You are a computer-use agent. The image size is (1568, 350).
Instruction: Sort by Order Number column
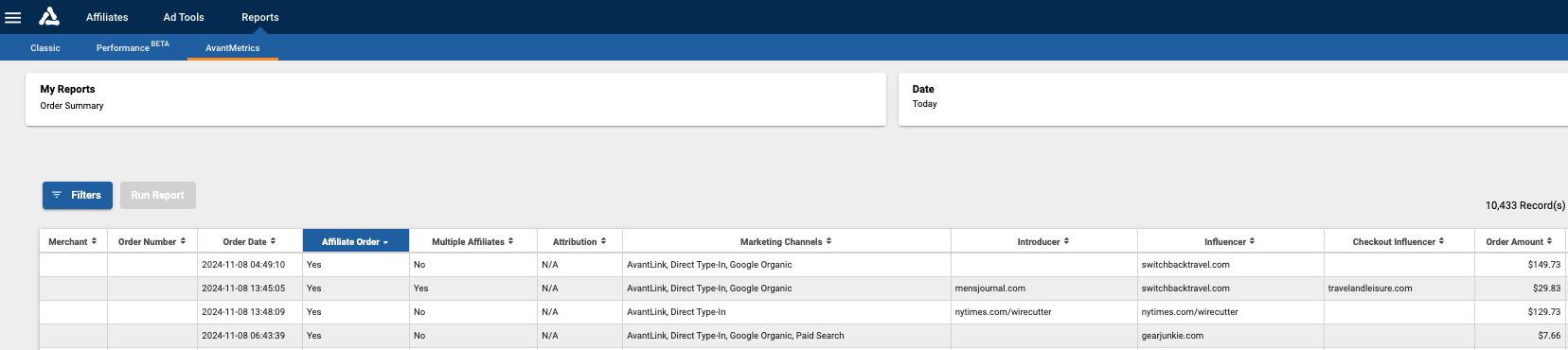(151, 241)
